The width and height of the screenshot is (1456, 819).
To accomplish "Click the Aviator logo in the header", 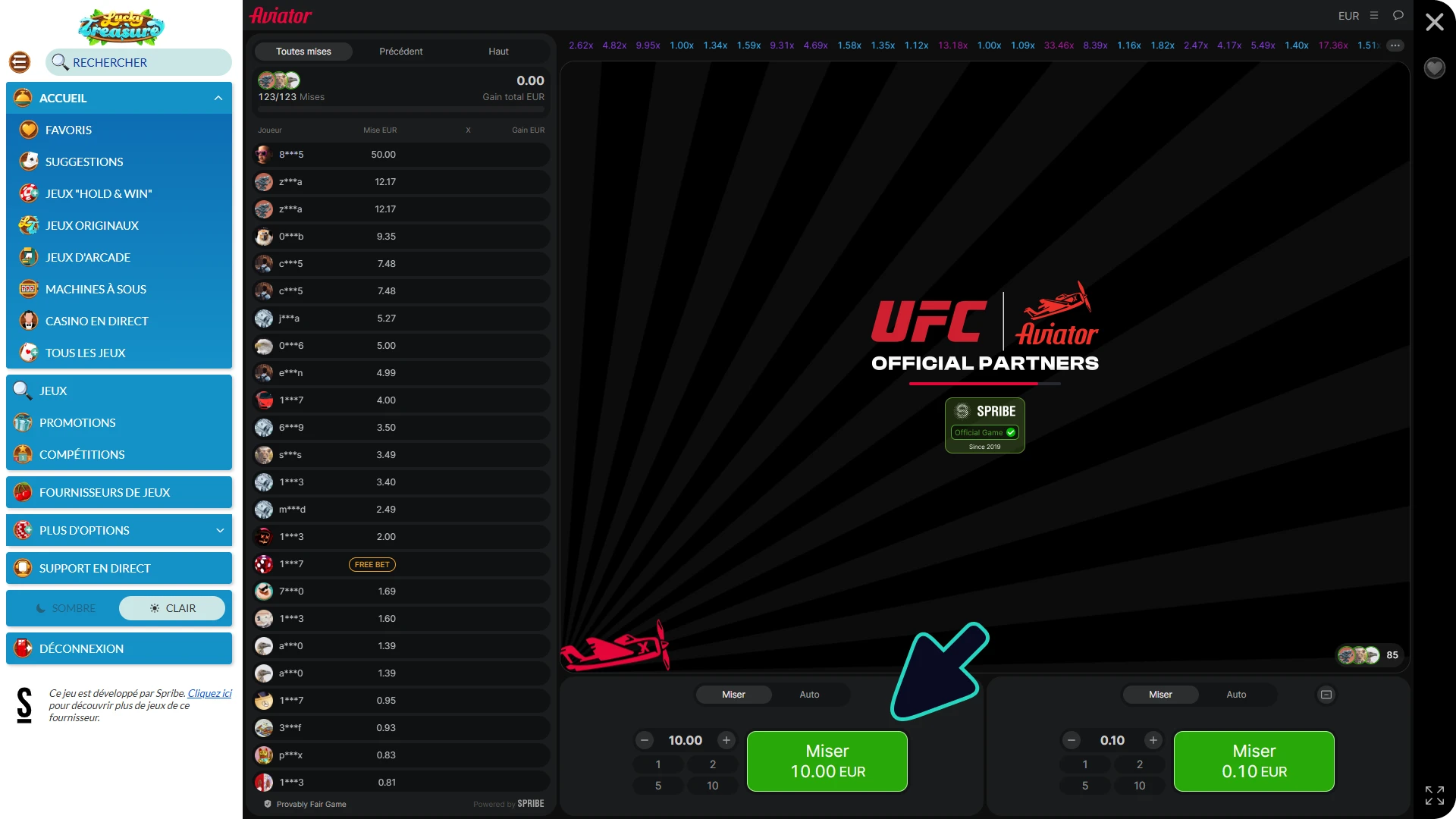I will click(x=281, y=15).
